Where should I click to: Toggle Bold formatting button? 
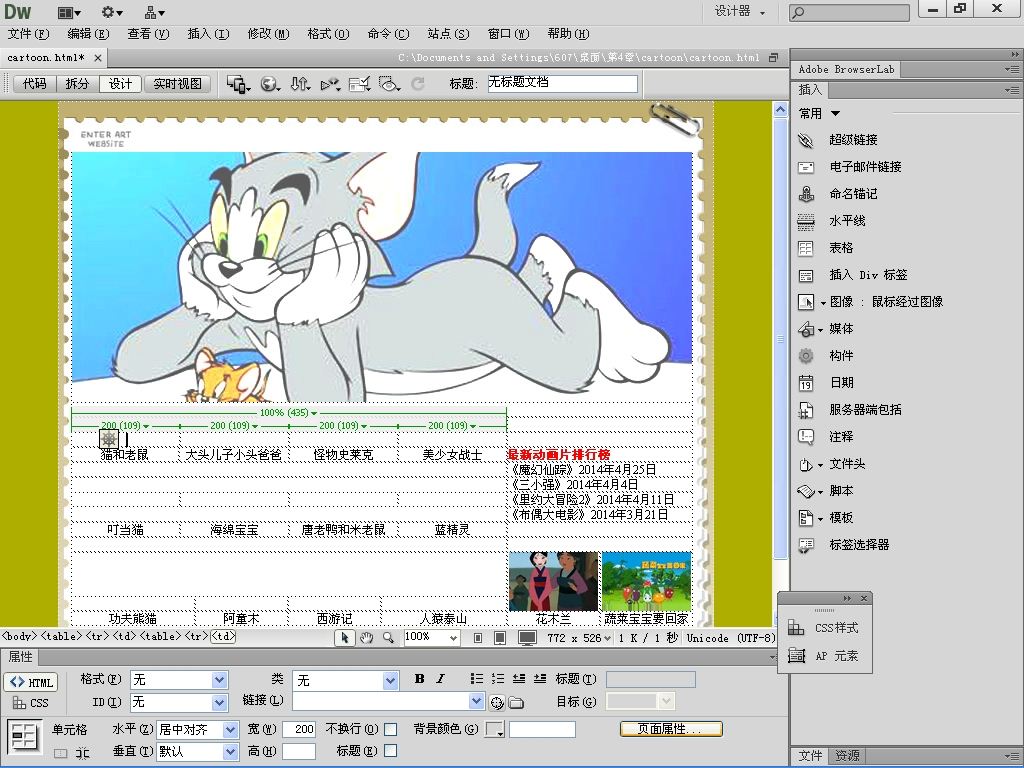[419, 679]
